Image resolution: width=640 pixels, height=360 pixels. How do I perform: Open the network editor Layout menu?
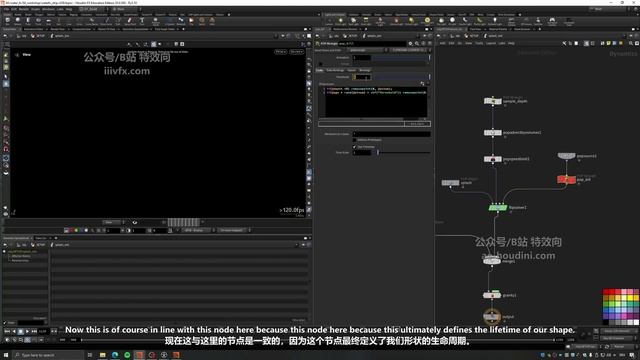[491, 43]
